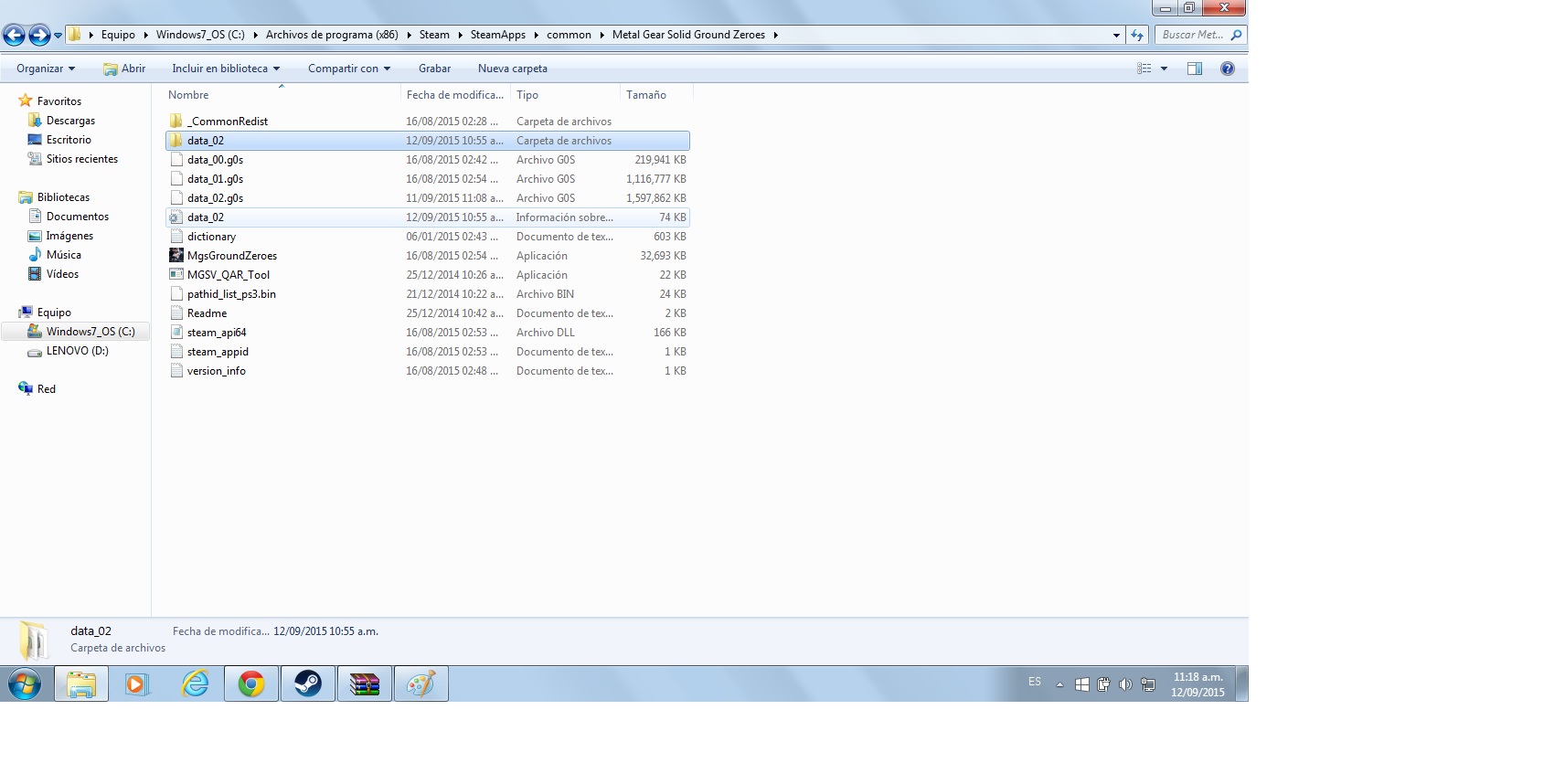
Task: Click the _CommonRedist folder icon
Action: point(176,121)
